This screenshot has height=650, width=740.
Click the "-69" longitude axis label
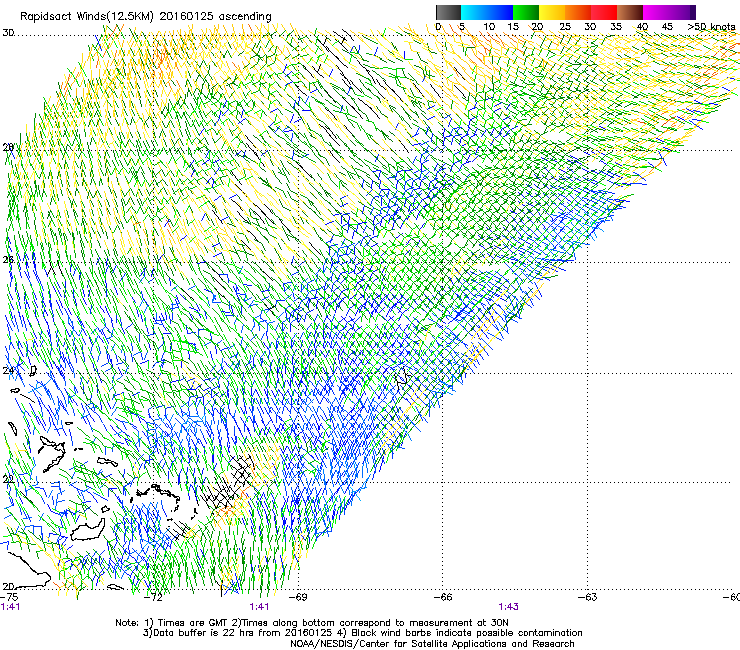pos(298,597)
